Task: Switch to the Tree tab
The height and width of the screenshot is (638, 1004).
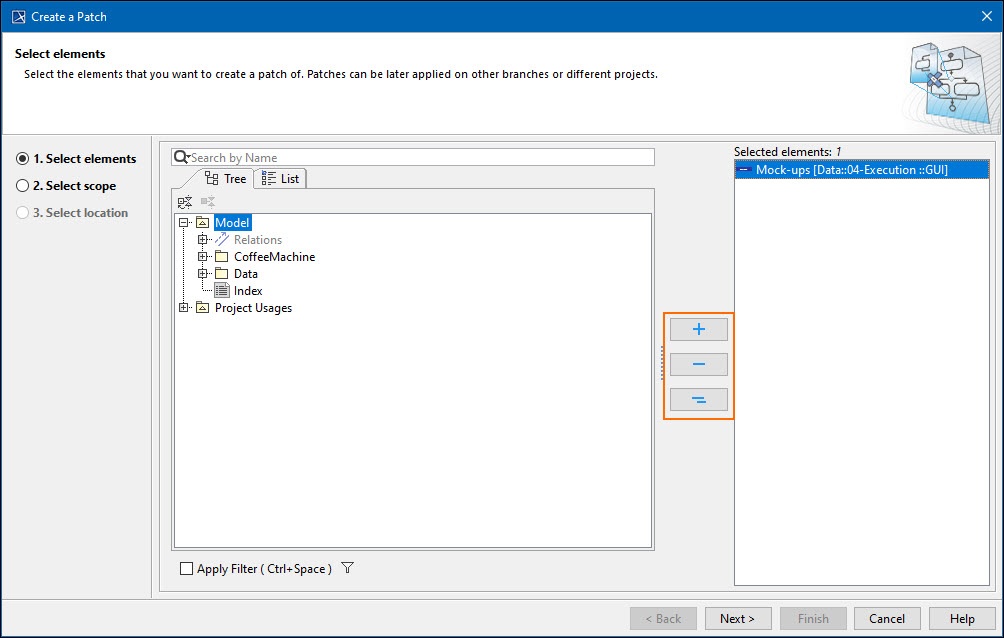Action: pos(225,179)
